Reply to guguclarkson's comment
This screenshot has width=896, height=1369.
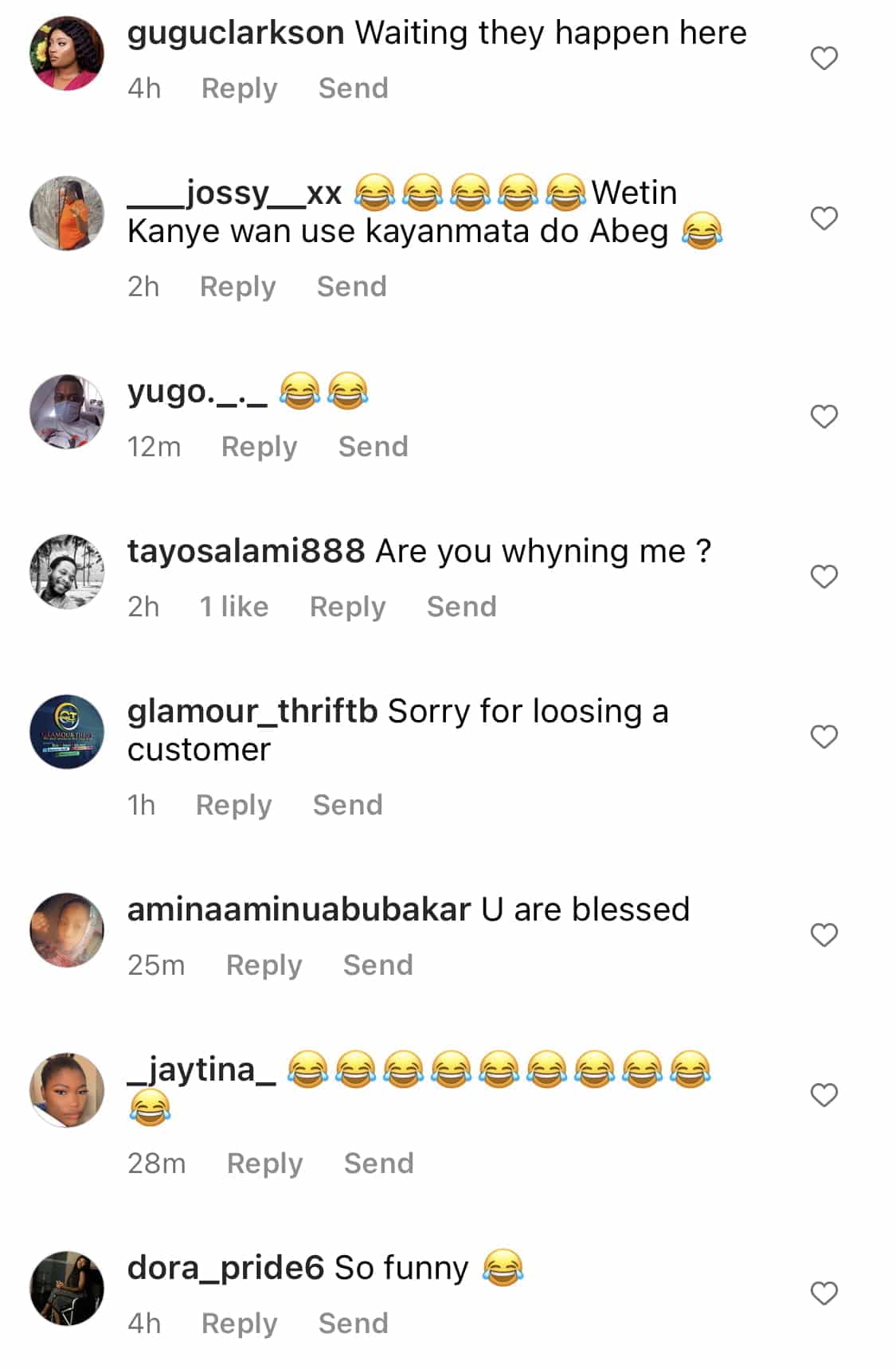(239, 88)
